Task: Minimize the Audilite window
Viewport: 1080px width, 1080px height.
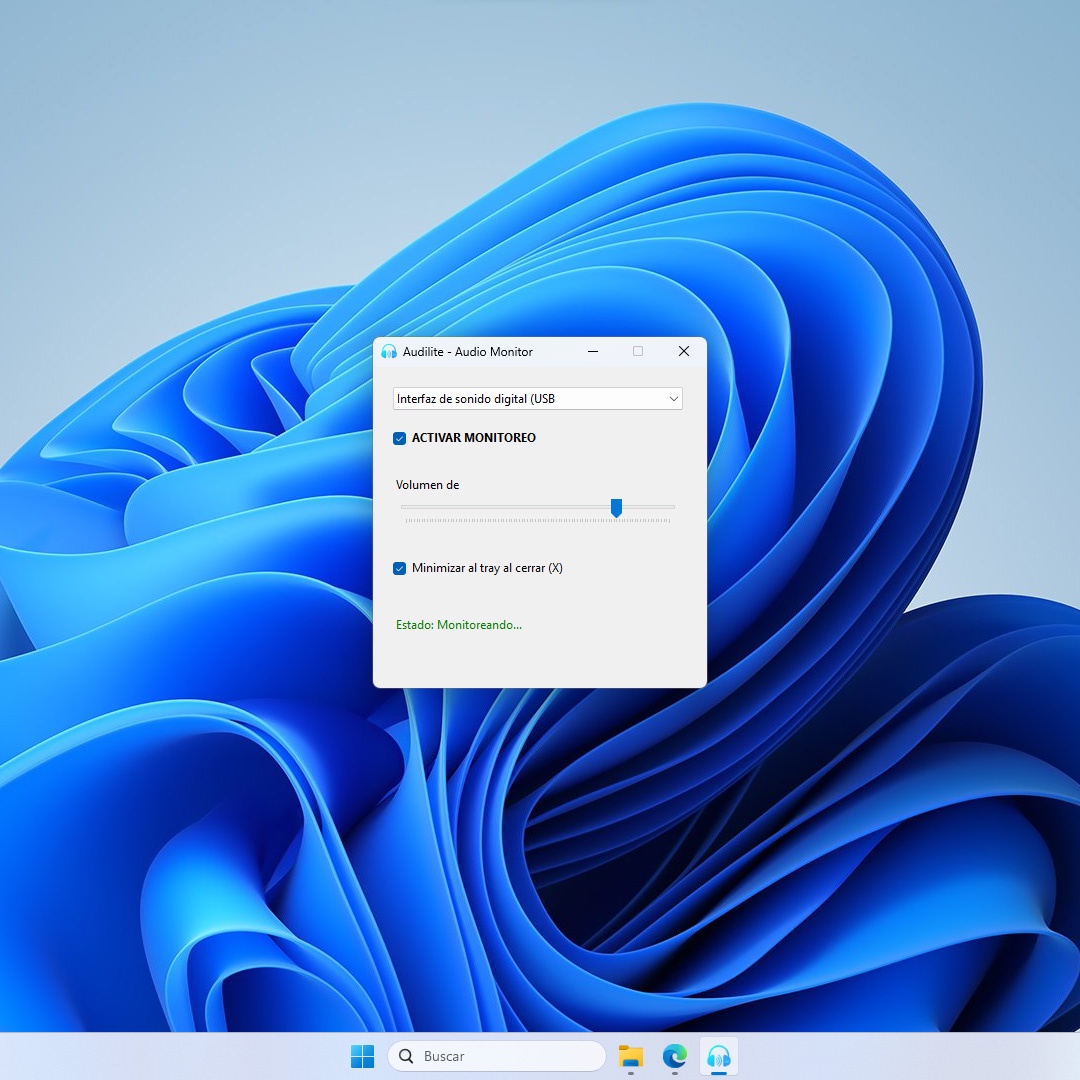Action: (x=592, y=351)
